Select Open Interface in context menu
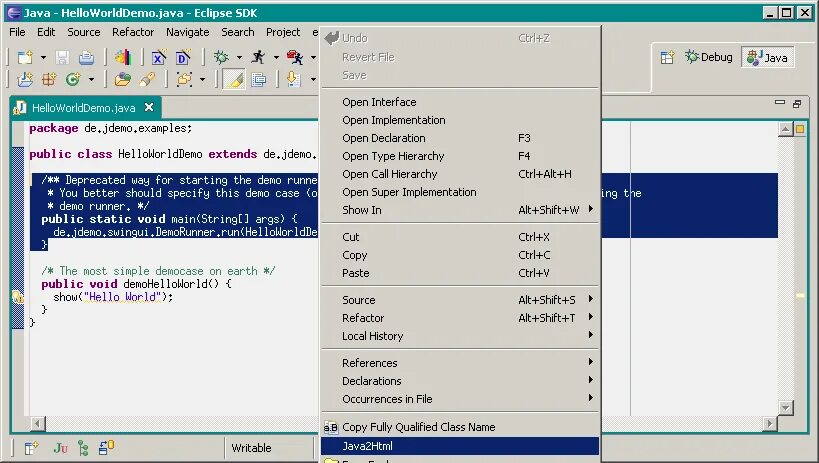Image resolution: width=819 pixels, height=463 pixels. click(x=460, y=102)
